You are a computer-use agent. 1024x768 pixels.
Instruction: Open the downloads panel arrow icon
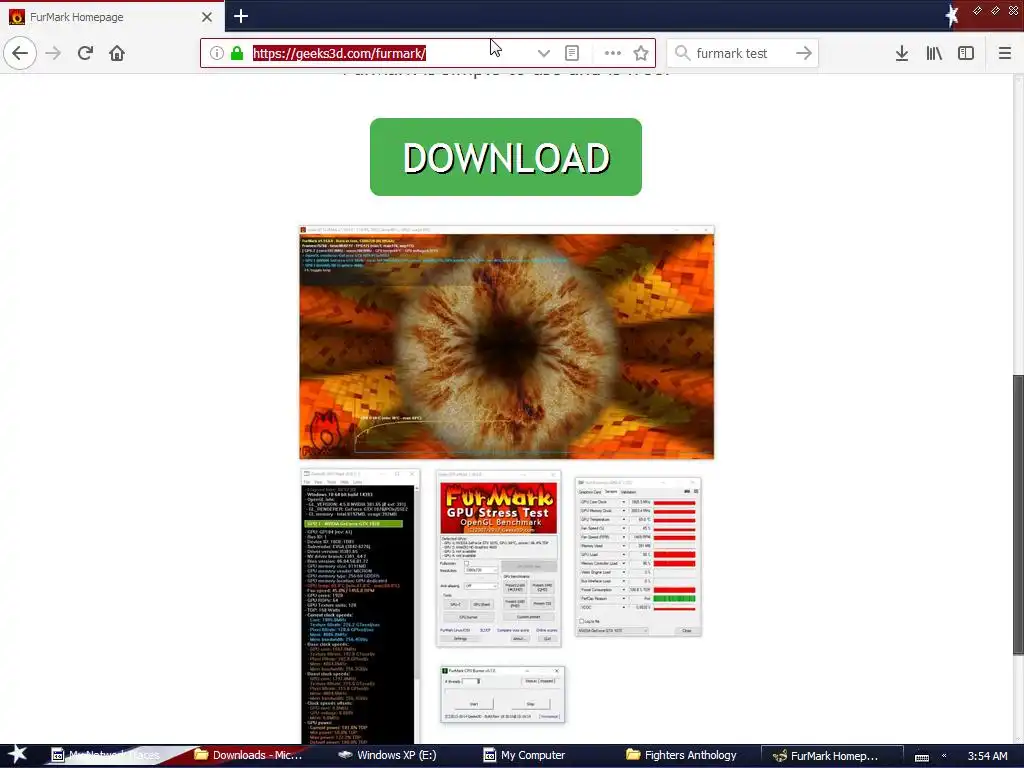point(902,54)
